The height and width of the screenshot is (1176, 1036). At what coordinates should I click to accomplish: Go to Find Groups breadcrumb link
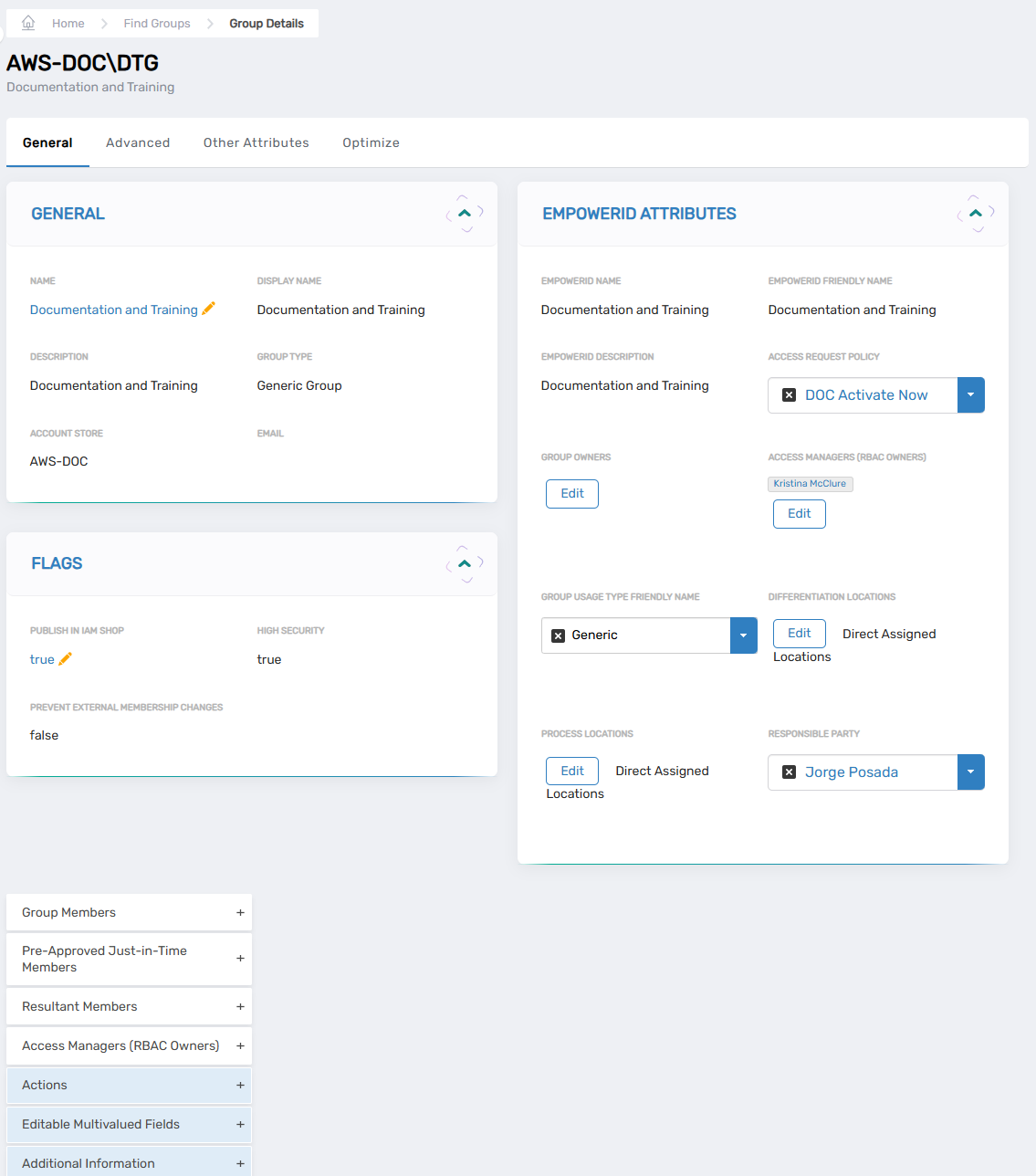coord(157,24)
